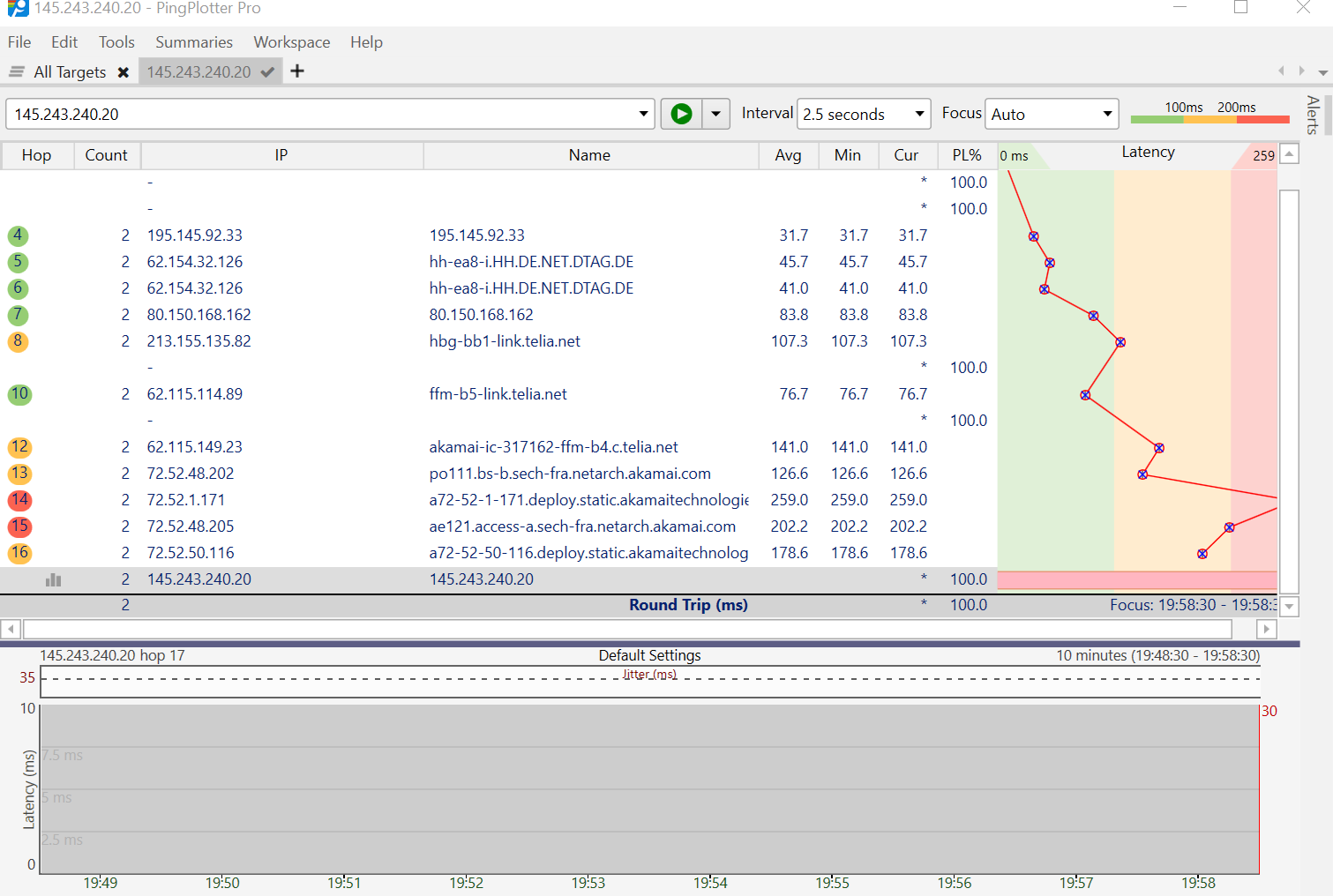This screenshot has height=896, width=1333.
Task: Open the Tools menu
Action: pyautogui.click(x=116, y=42)
